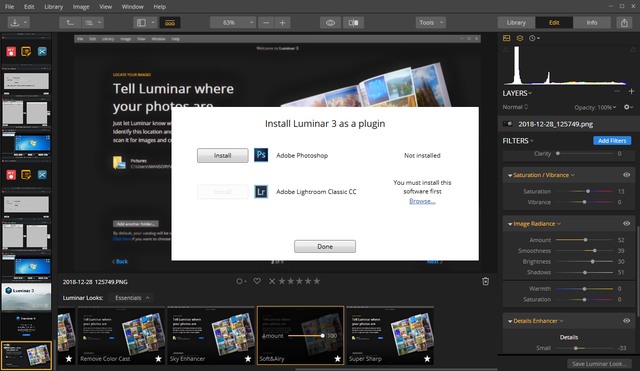Open the Image menu
Screen dimensions: 640x371
click(81, 7)
